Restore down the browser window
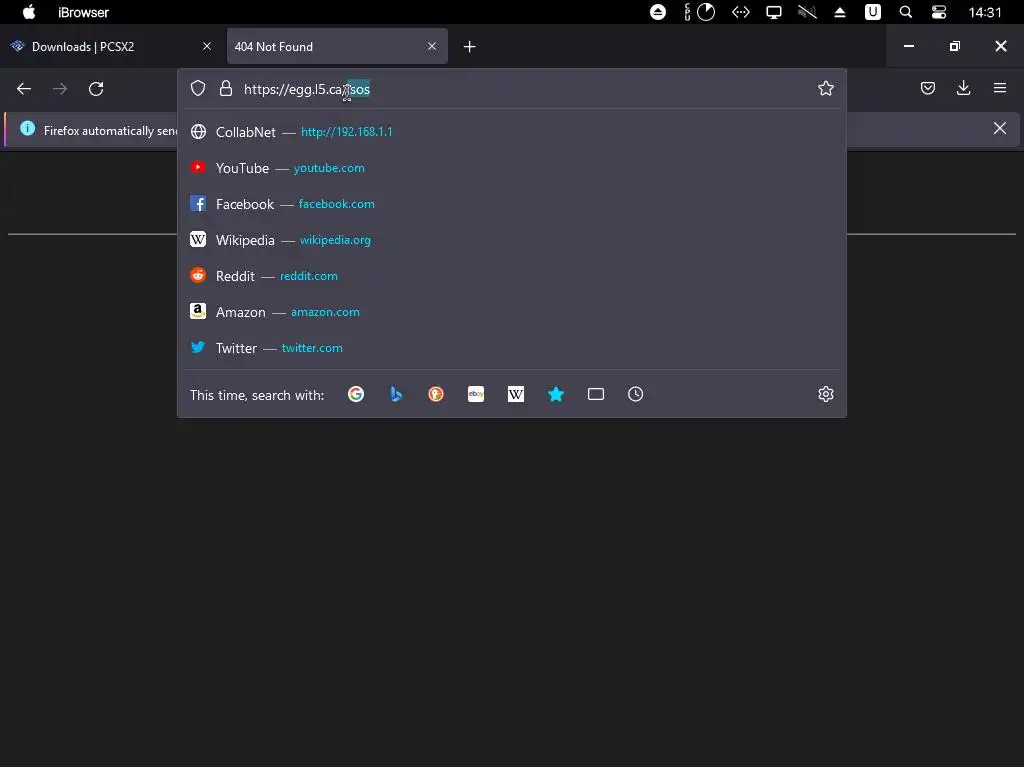This screenshot has height=768, width=1024. [955, 46]
